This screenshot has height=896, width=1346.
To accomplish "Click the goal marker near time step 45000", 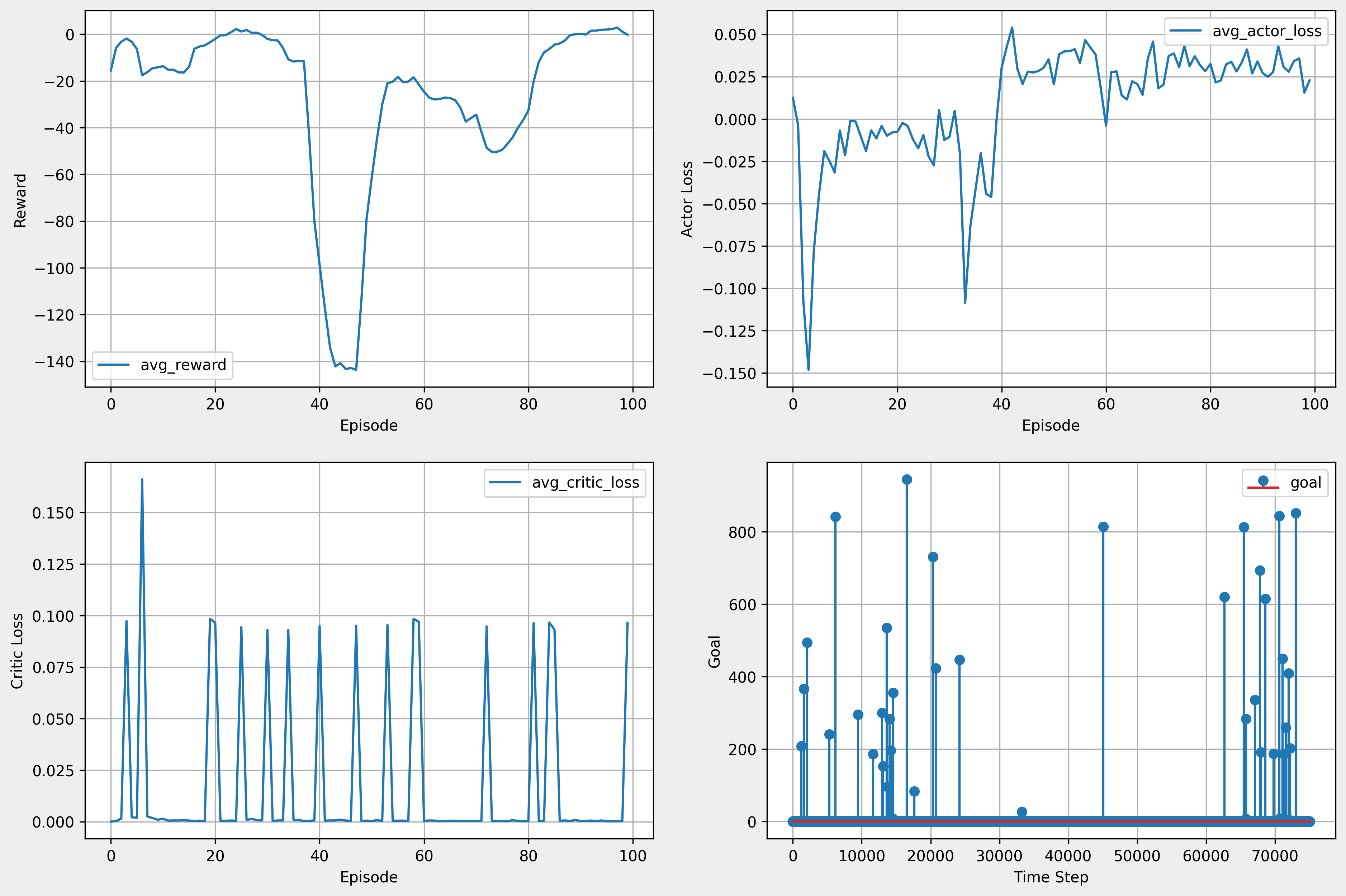I will [1103, 527].
